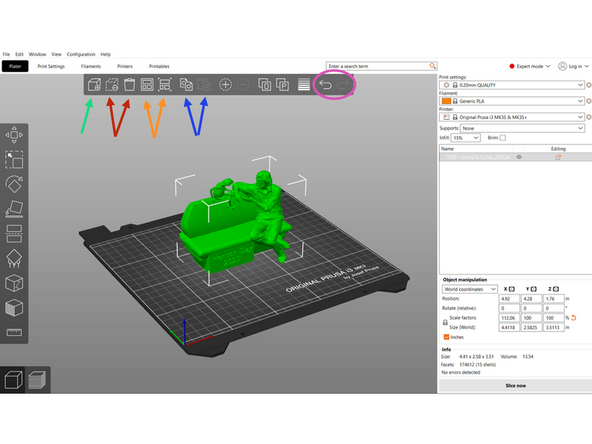The image size is (592, 444).
Task: Open print settings gear beside 0.20mm QUALITY
Action: [589, 85]
